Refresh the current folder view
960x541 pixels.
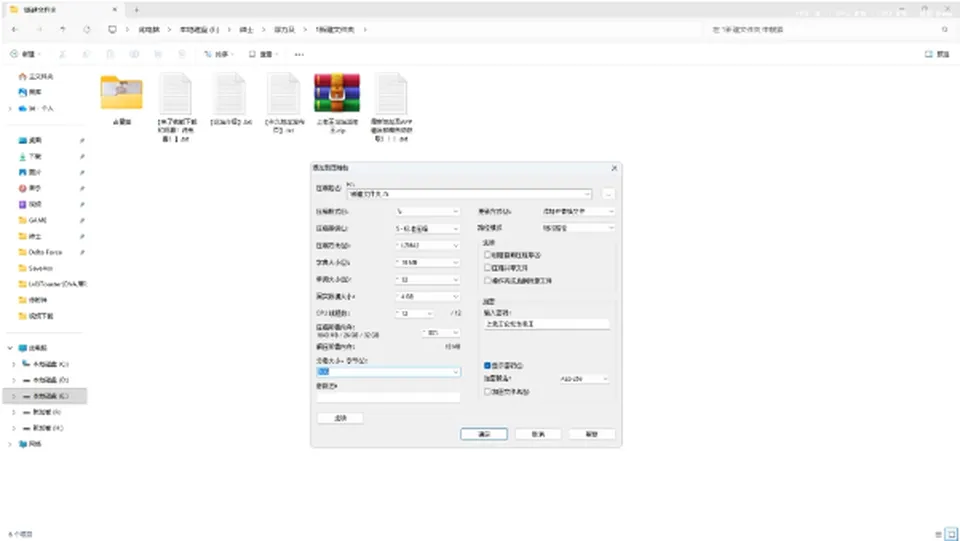(x=87, y=29)
